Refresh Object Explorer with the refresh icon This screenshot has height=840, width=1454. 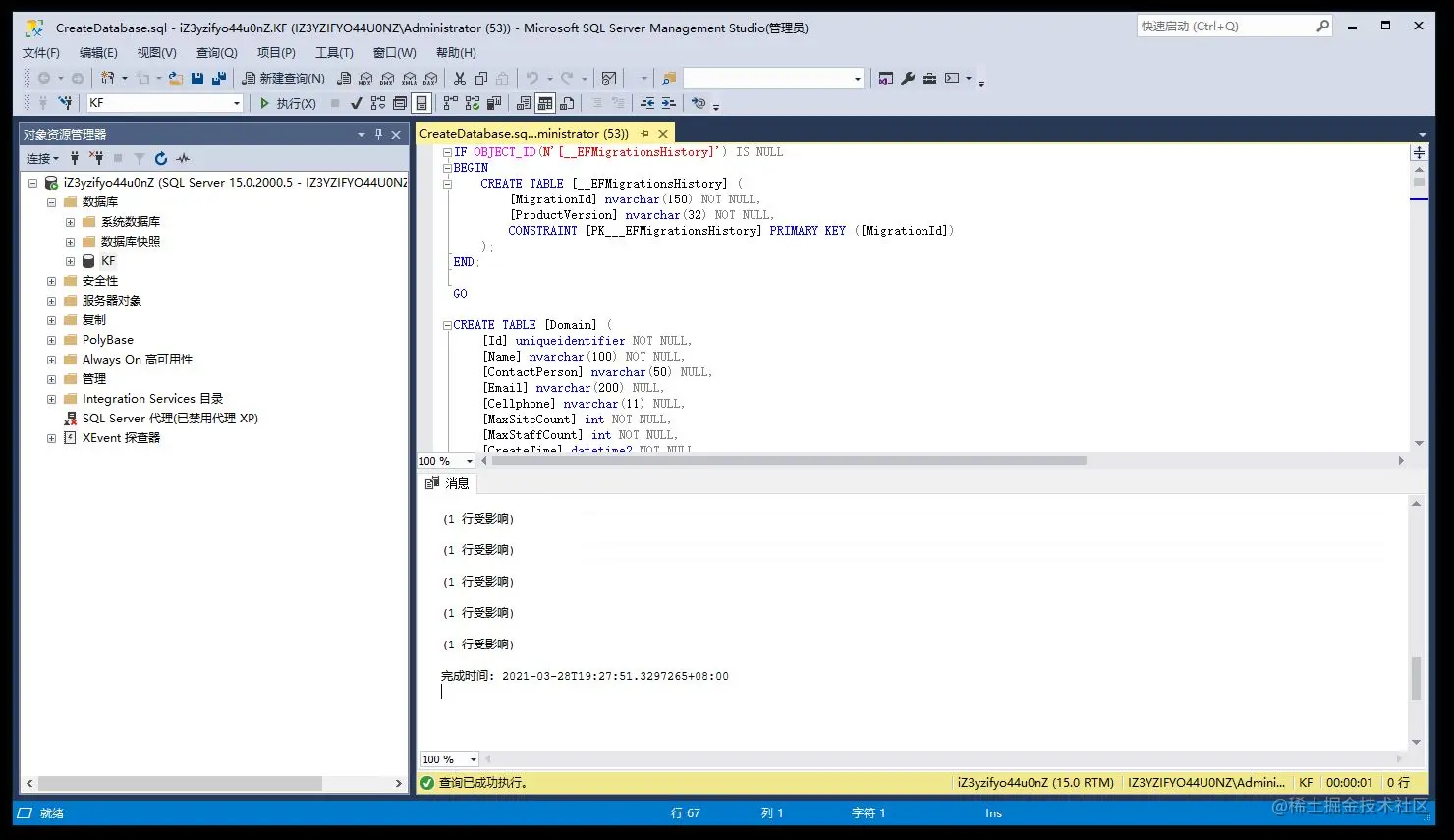point(161,158)
